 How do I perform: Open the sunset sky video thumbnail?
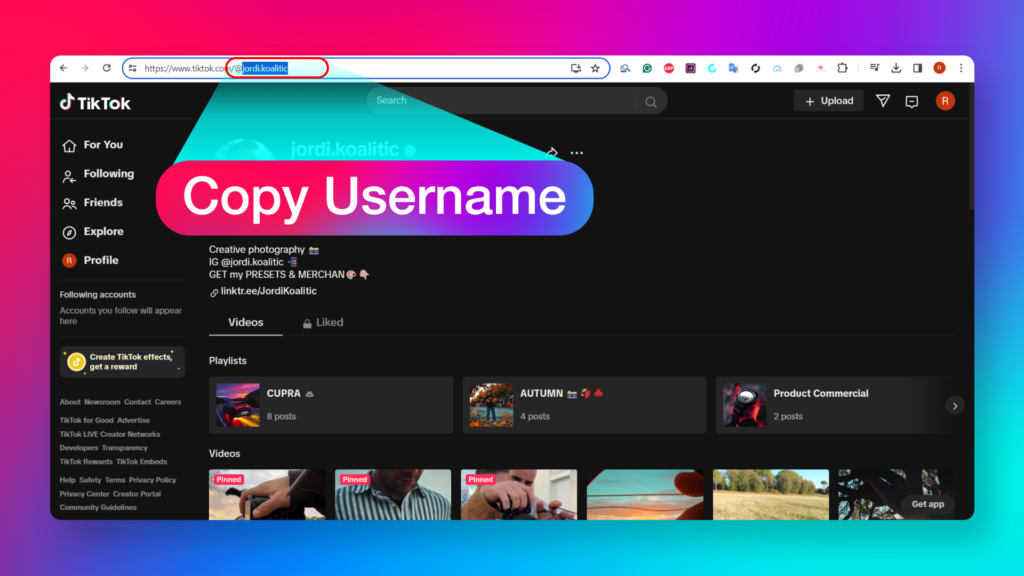pyautogui.click(x=645, y=494)
